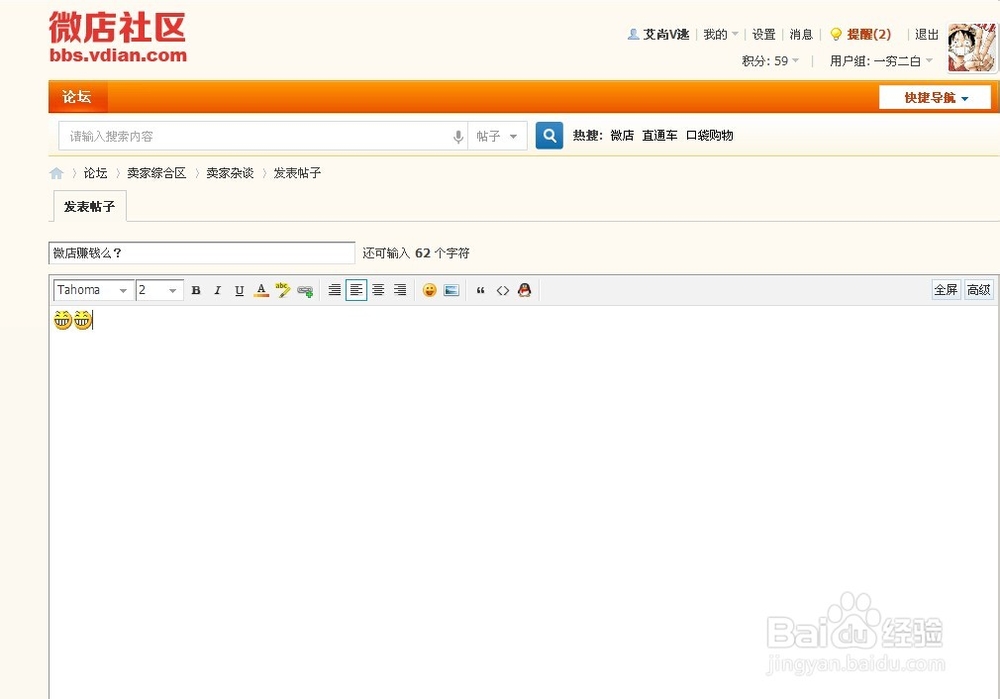Click the 微店社区 bbs.vdian.com logo

click(x=118, y=37)
